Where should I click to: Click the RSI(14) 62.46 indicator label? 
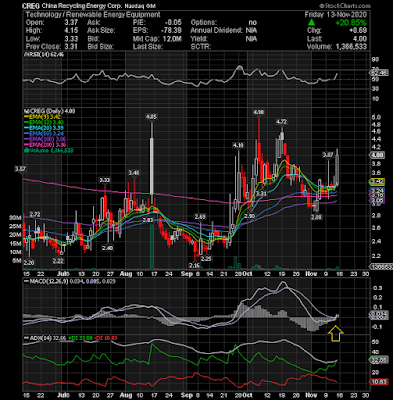pyautogui.click(x=43, y=54)
